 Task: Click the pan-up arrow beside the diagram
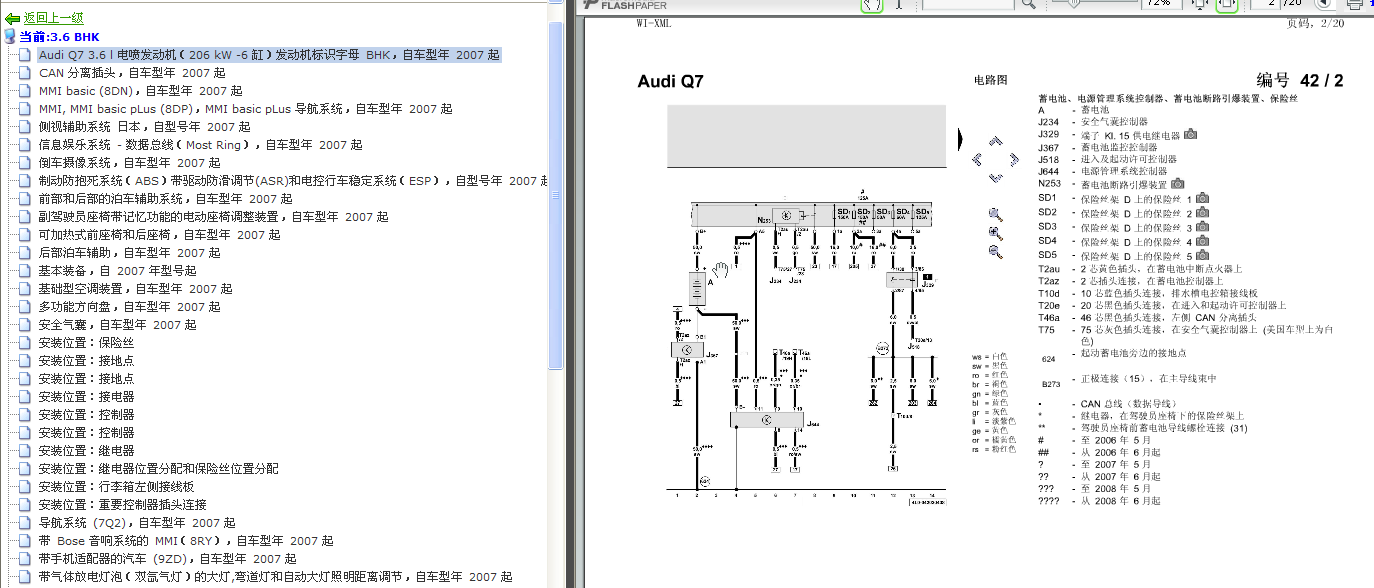point(996,141)
